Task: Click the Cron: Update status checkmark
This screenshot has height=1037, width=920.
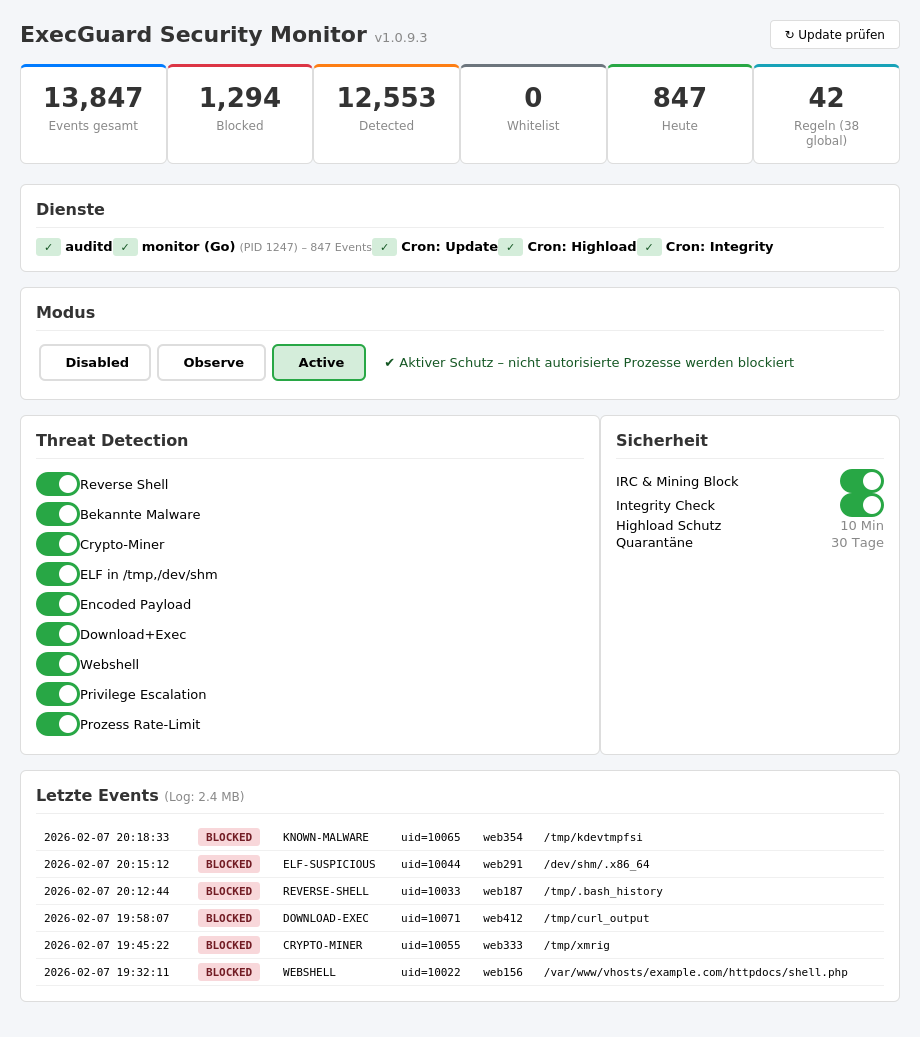Action: pyautogui.click(x=384, y=247)
